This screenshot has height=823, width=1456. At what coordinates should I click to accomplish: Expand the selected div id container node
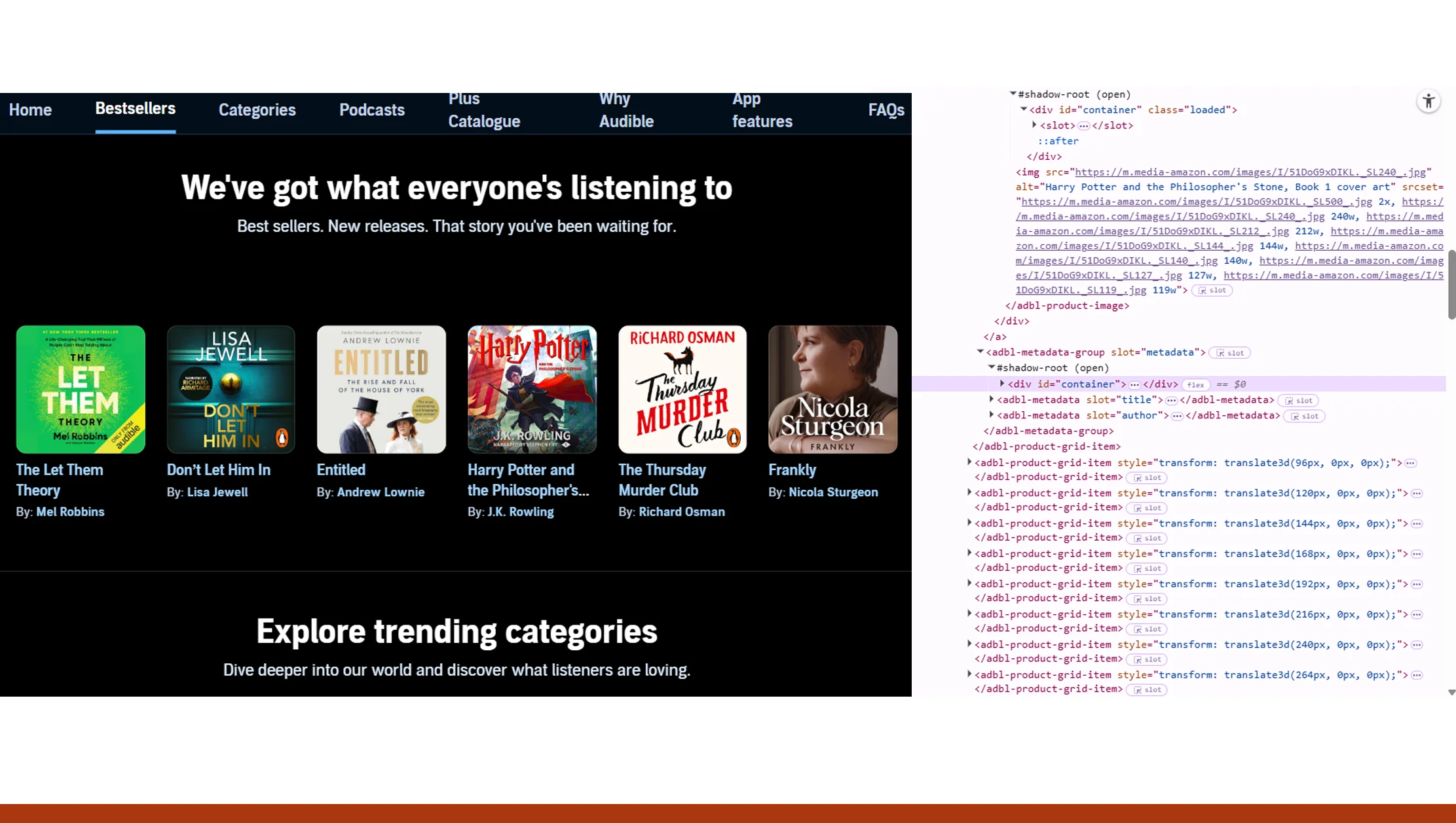[1001, 384]
